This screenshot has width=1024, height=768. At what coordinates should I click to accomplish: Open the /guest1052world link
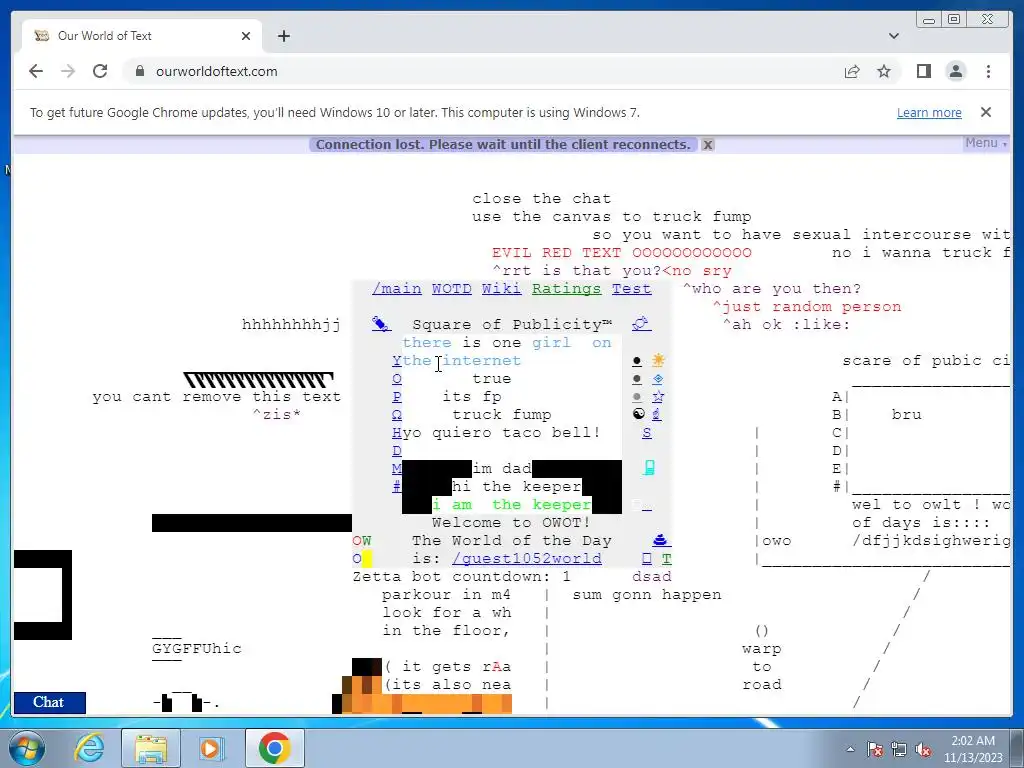coord(526,559)
